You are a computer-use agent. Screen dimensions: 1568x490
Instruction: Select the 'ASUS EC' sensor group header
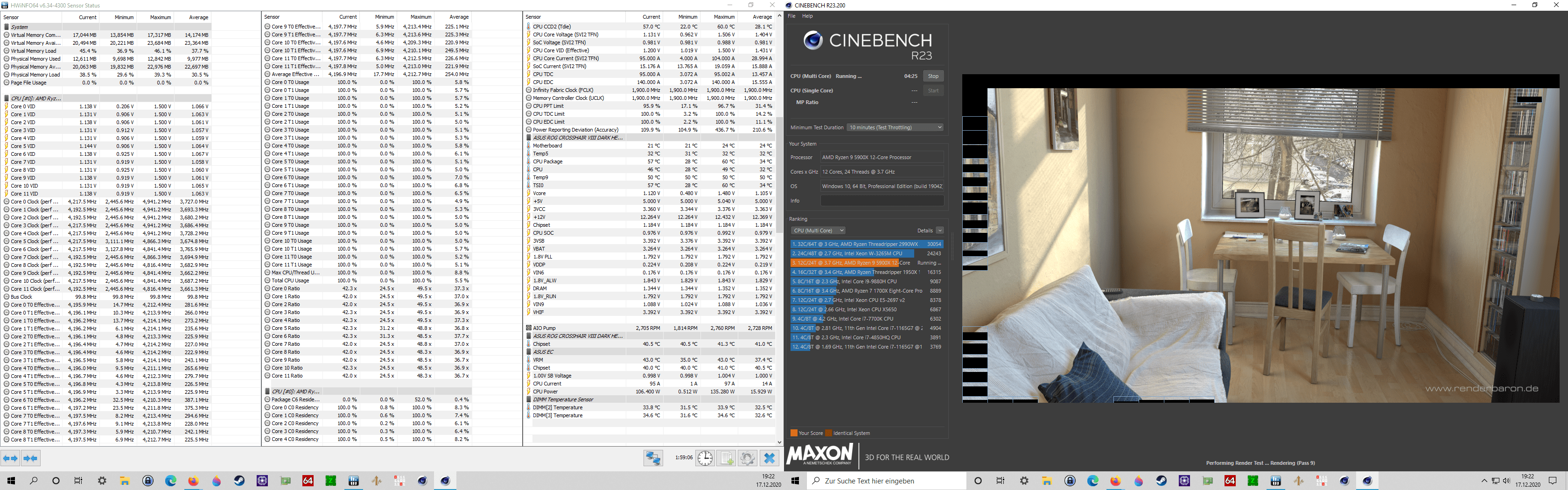(x=650, y=352)
